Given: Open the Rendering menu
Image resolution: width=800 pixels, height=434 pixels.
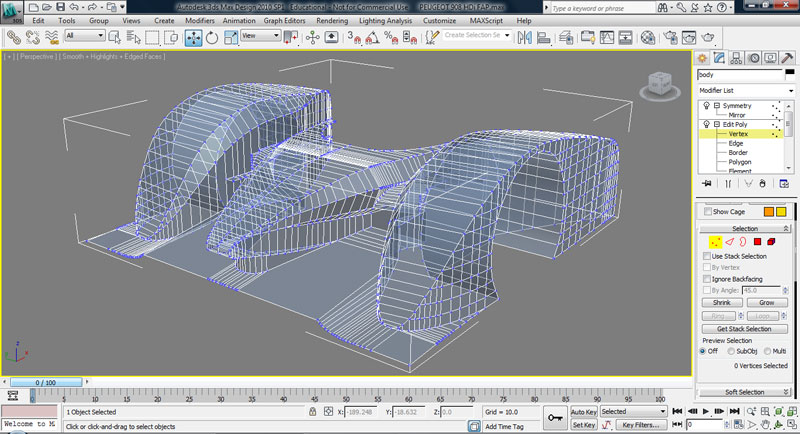Looking at the screenshot, I should coord(332,21).
